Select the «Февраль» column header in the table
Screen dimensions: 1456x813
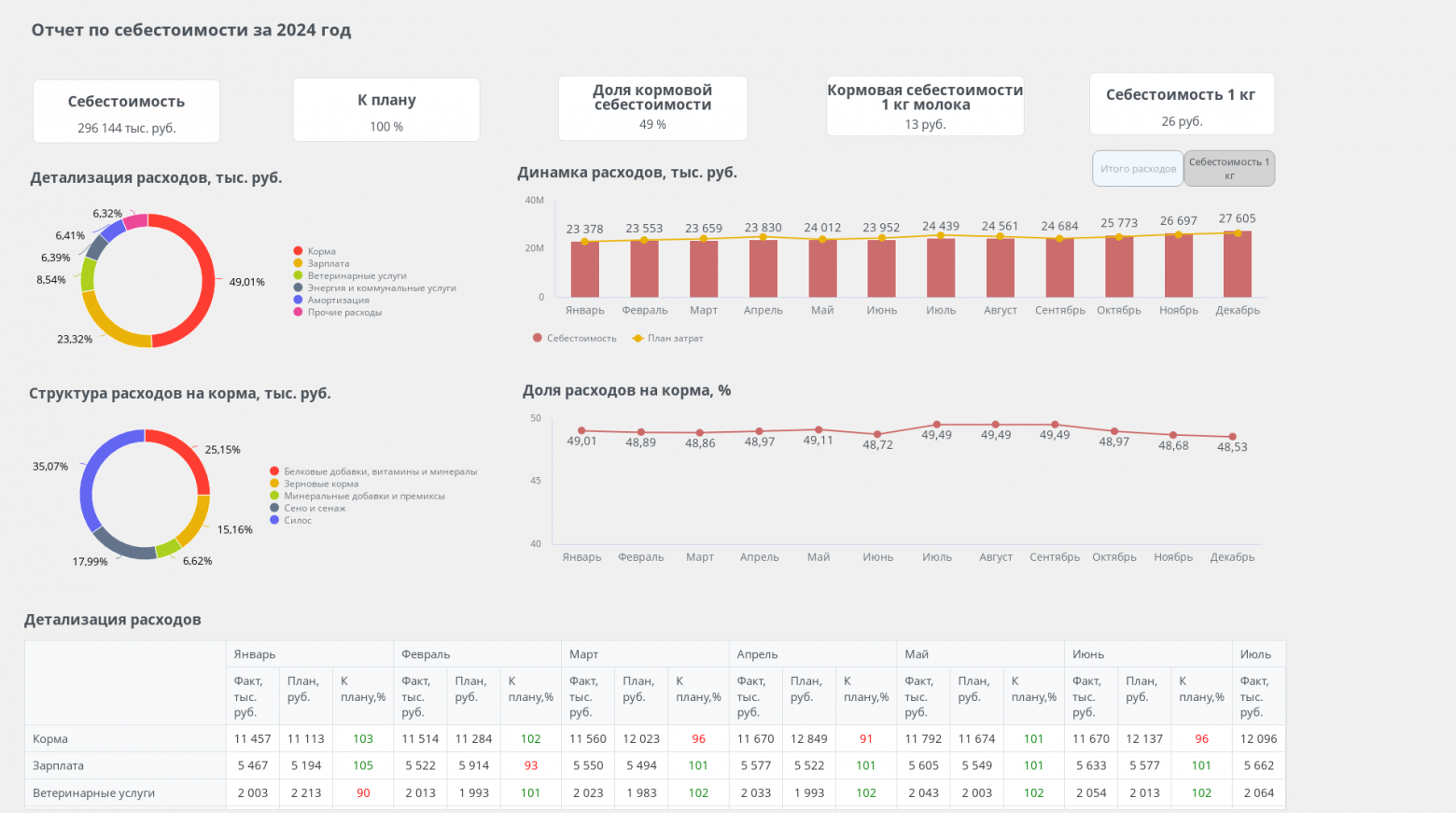pyautogui.click(x=426, y=654)
